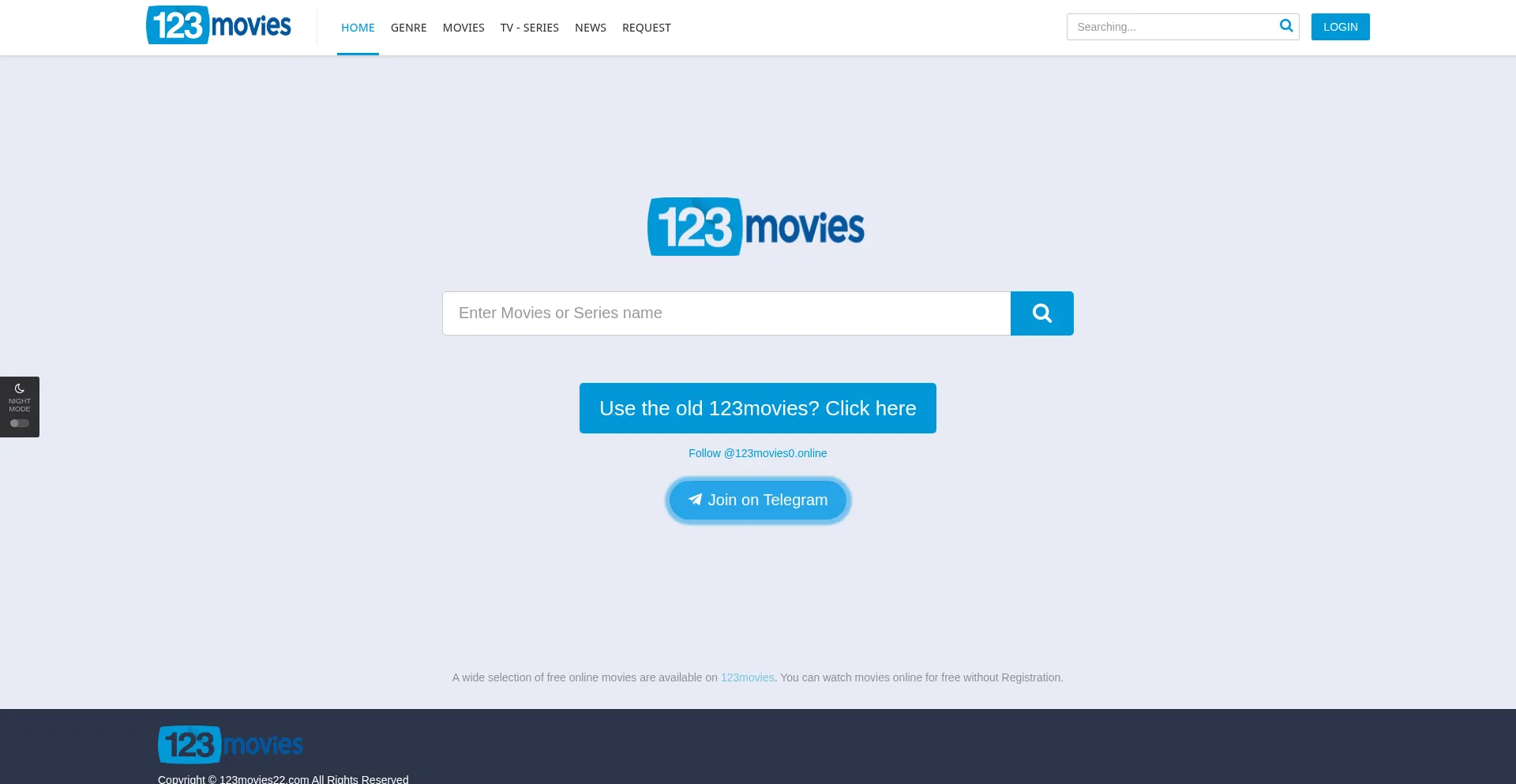Click the 'Use the old 123movies? Click here' button

coord(757,407)
